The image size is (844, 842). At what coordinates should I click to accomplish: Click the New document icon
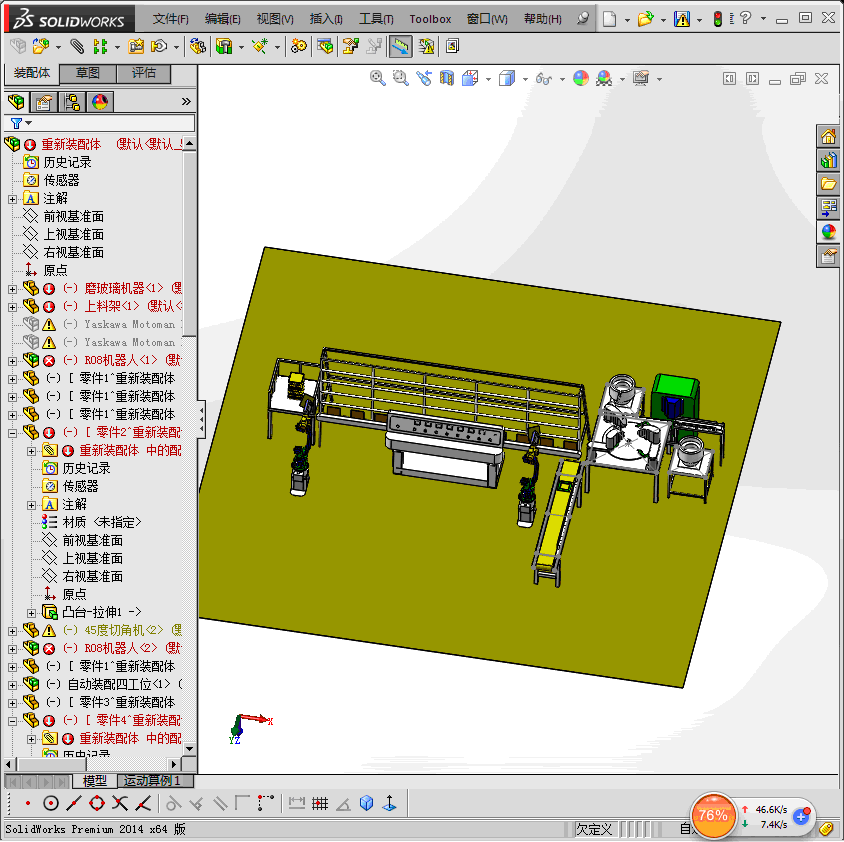click(609, 19)
